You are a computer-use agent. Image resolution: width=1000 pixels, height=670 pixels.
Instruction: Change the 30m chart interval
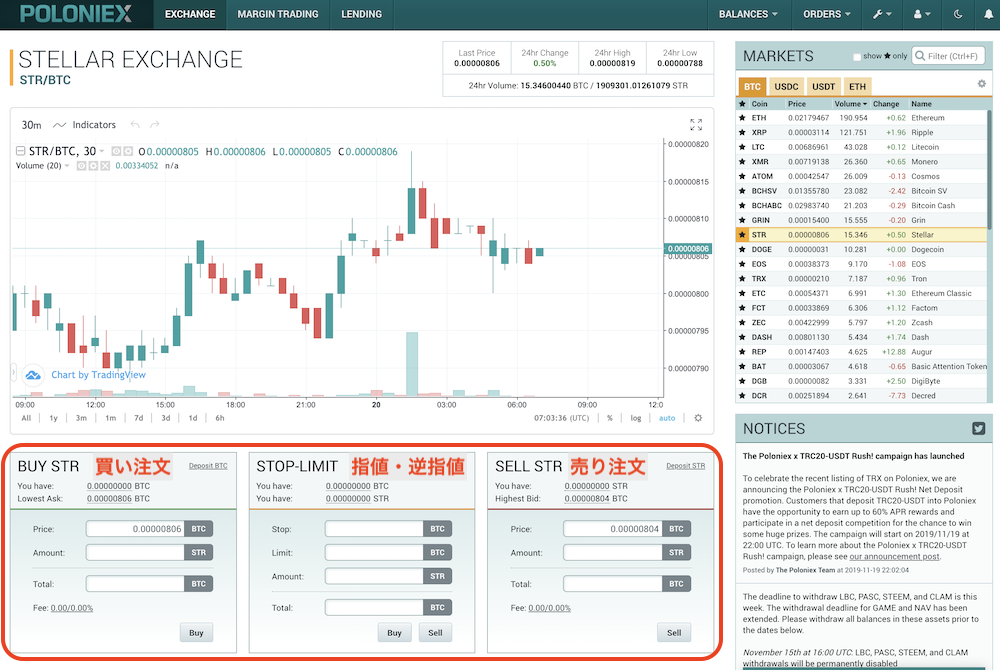31,125
